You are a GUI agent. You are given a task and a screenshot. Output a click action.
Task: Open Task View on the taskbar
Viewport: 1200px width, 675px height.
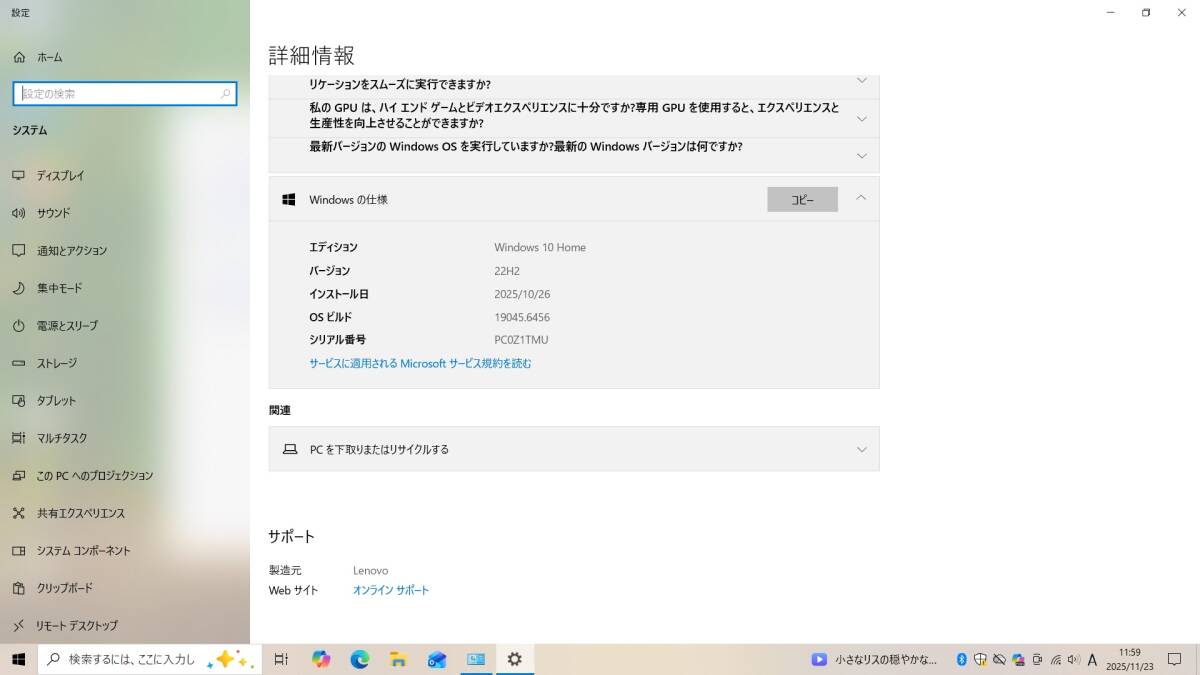click(281, 659)
